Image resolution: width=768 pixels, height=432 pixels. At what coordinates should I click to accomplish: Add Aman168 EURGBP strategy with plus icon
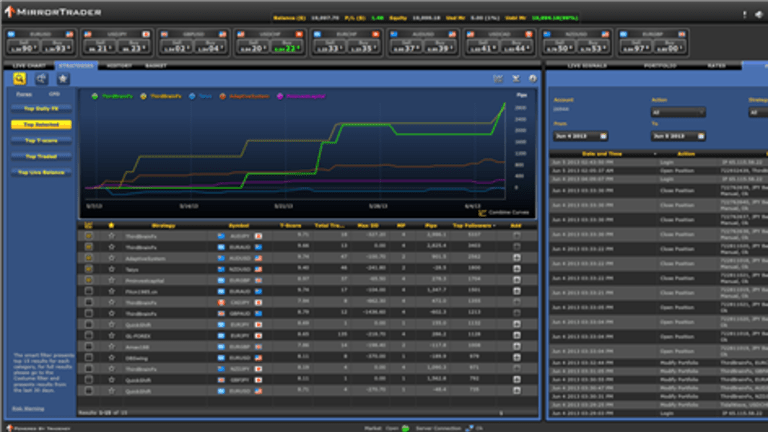click(x=516, y=346)
